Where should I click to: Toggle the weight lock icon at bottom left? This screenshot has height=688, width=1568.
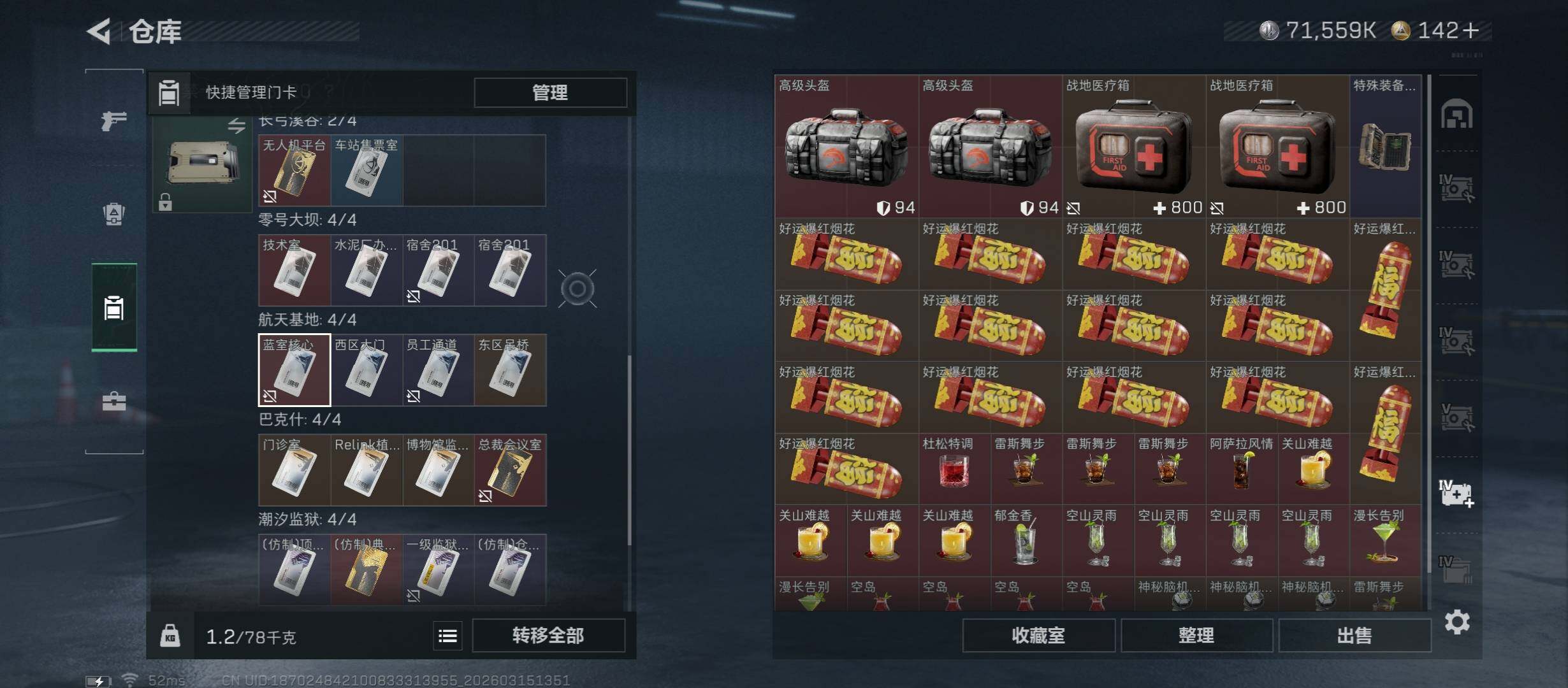[170, 636]
